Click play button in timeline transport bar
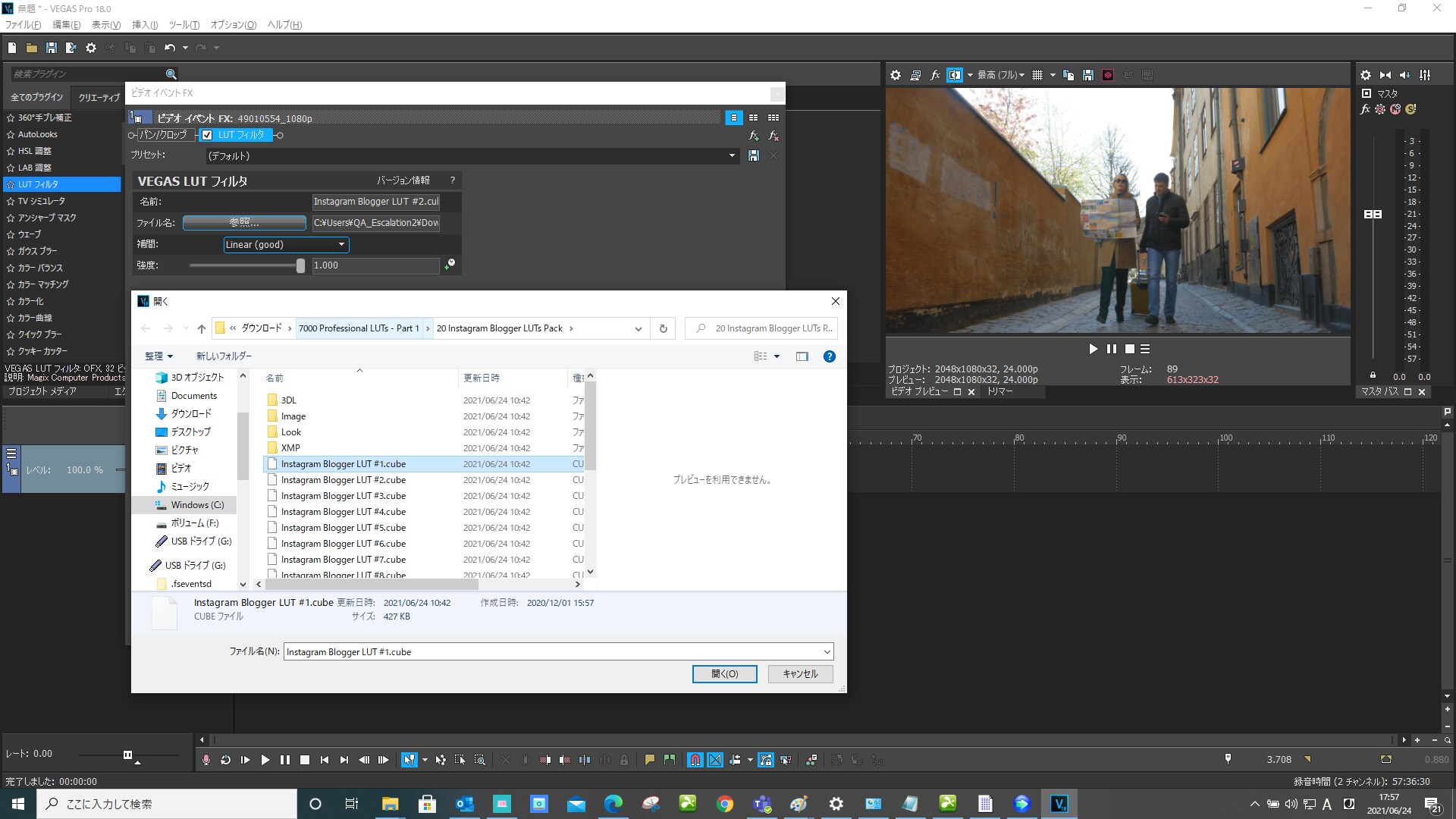 265,760
